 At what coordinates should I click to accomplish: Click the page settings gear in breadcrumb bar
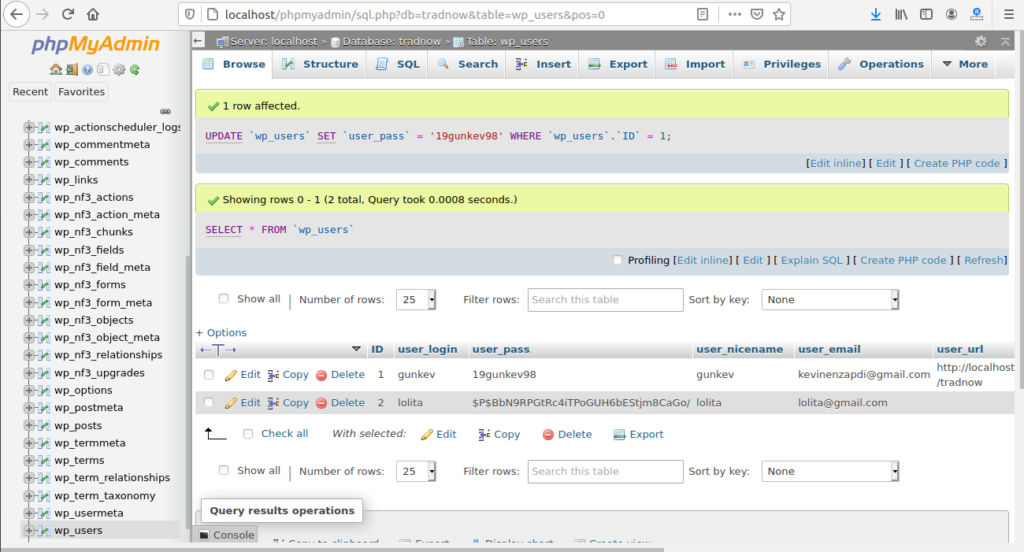pyautogui.click(x=981, y=41)
